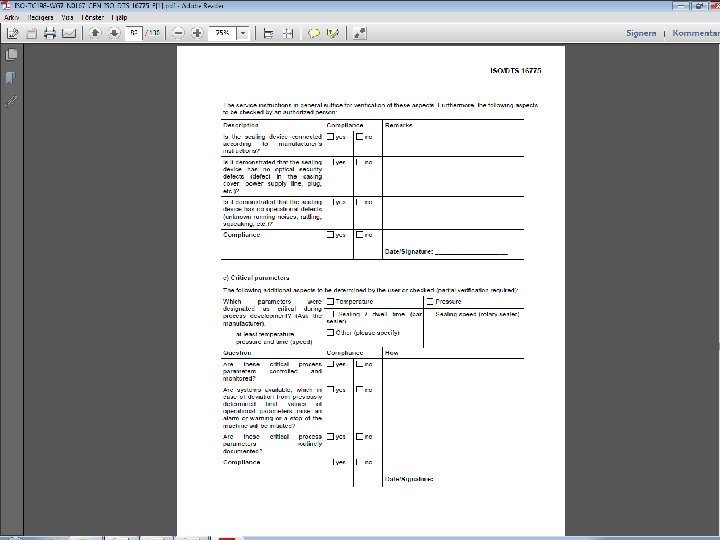Add a sticky note comment bubble

tap(314, 33)
